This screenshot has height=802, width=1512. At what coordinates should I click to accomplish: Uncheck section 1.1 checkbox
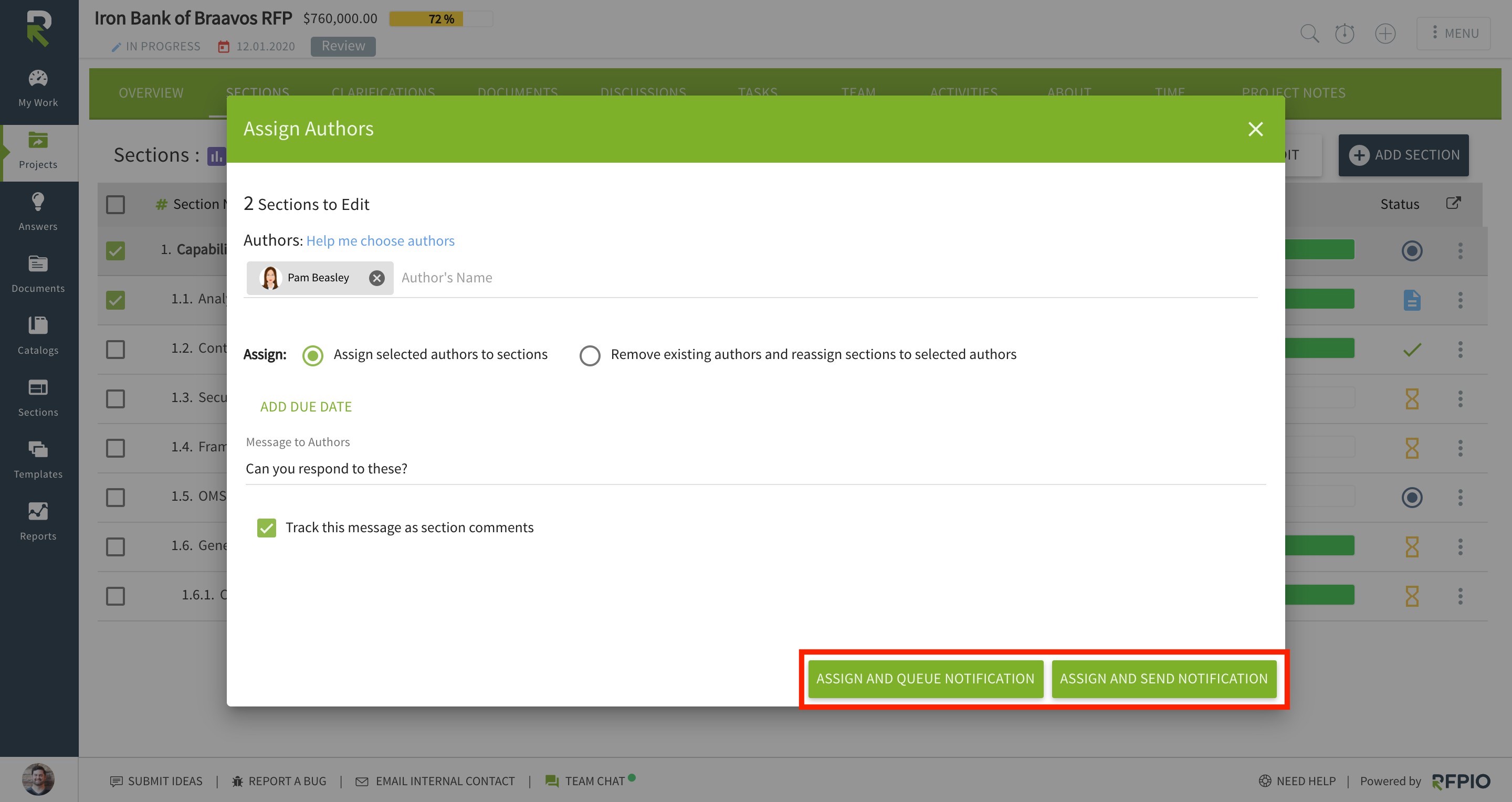(115, 300)
